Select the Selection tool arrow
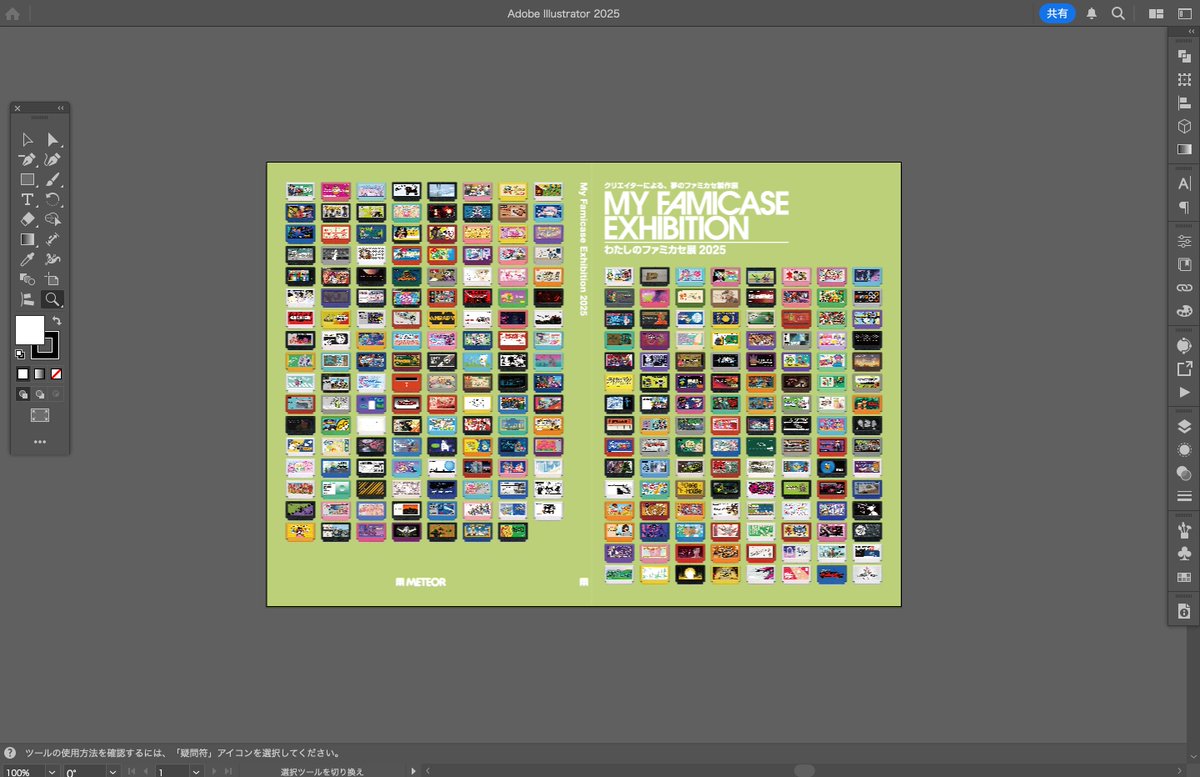 coord(28,140)
